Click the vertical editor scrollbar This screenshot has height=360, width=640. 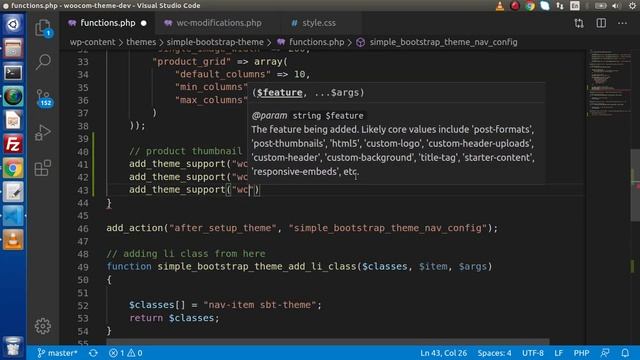coord(635,186)
